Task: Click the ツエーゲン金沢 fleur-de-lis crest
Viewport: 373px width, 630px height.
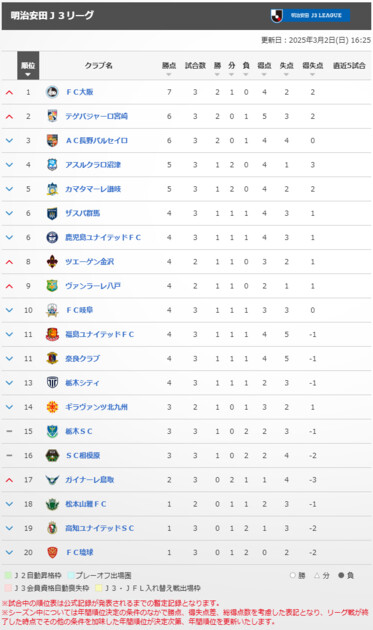Action: (x=52, y=262)
